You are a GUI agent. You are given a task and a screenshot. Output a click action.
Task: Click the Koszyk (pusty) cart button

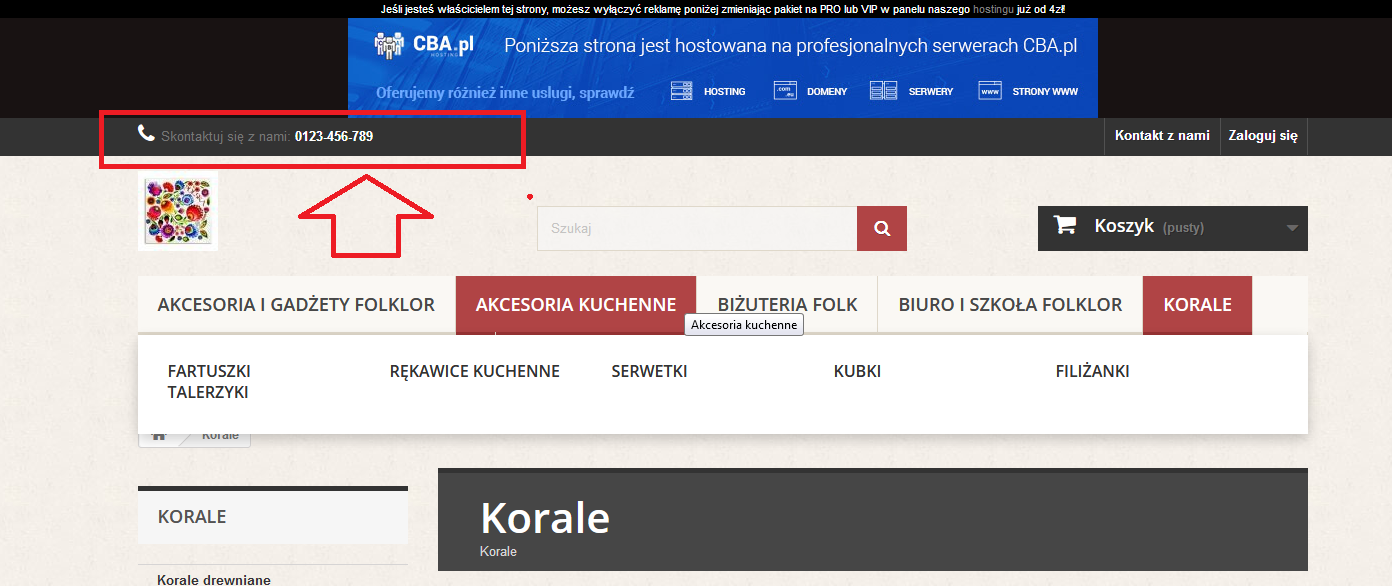point(1172,228)
